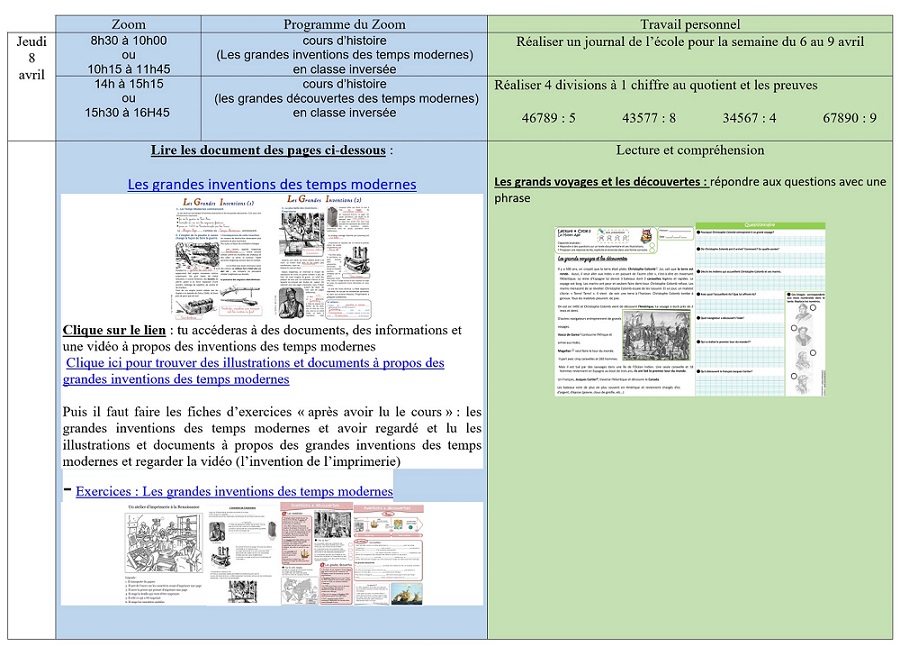Image resolution: width=900 pixels, height=647 pixels.
Task: Select 'Un atelier d'imprimerie à la Renaissance' worksheet thumbnail
Action: [164, 555]
